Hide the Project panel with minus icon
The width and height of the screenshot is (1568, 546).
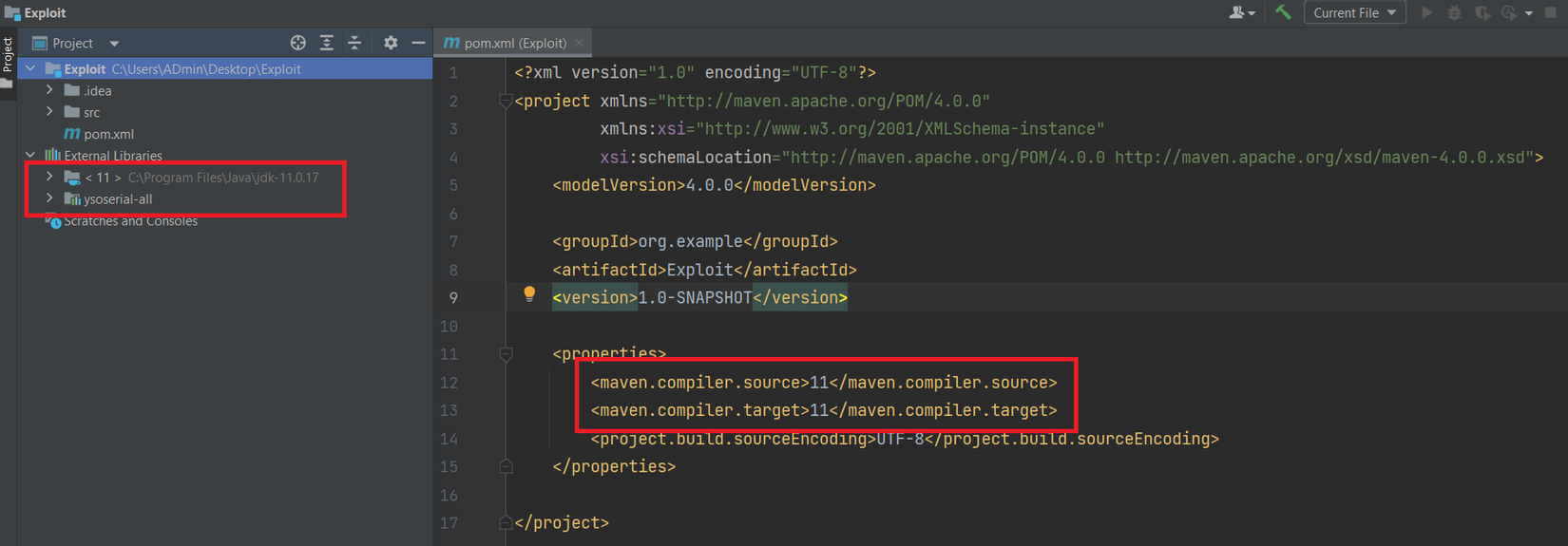tap(418, 43)
